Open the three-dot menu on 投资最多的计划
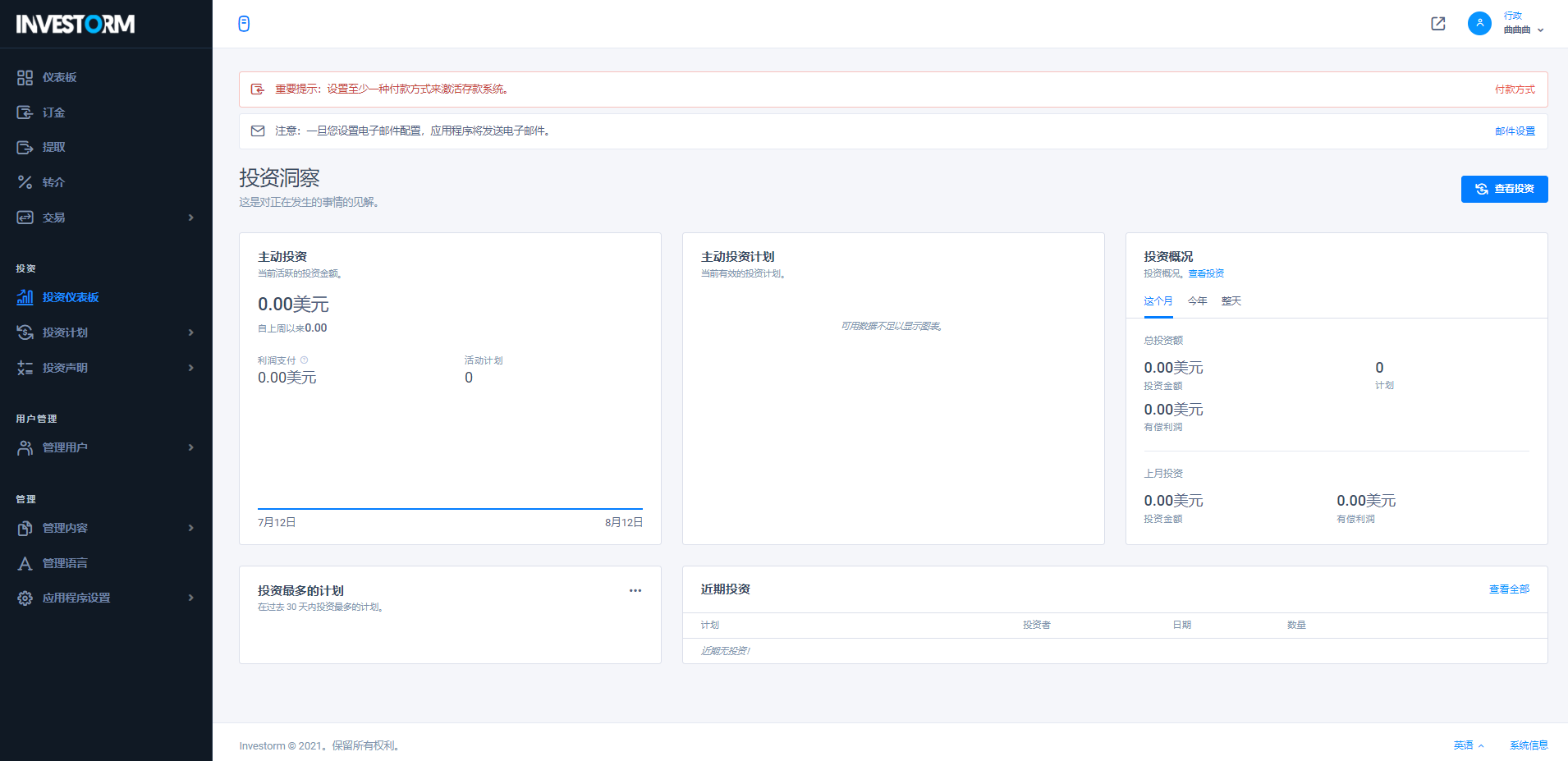 pos(635,590)
